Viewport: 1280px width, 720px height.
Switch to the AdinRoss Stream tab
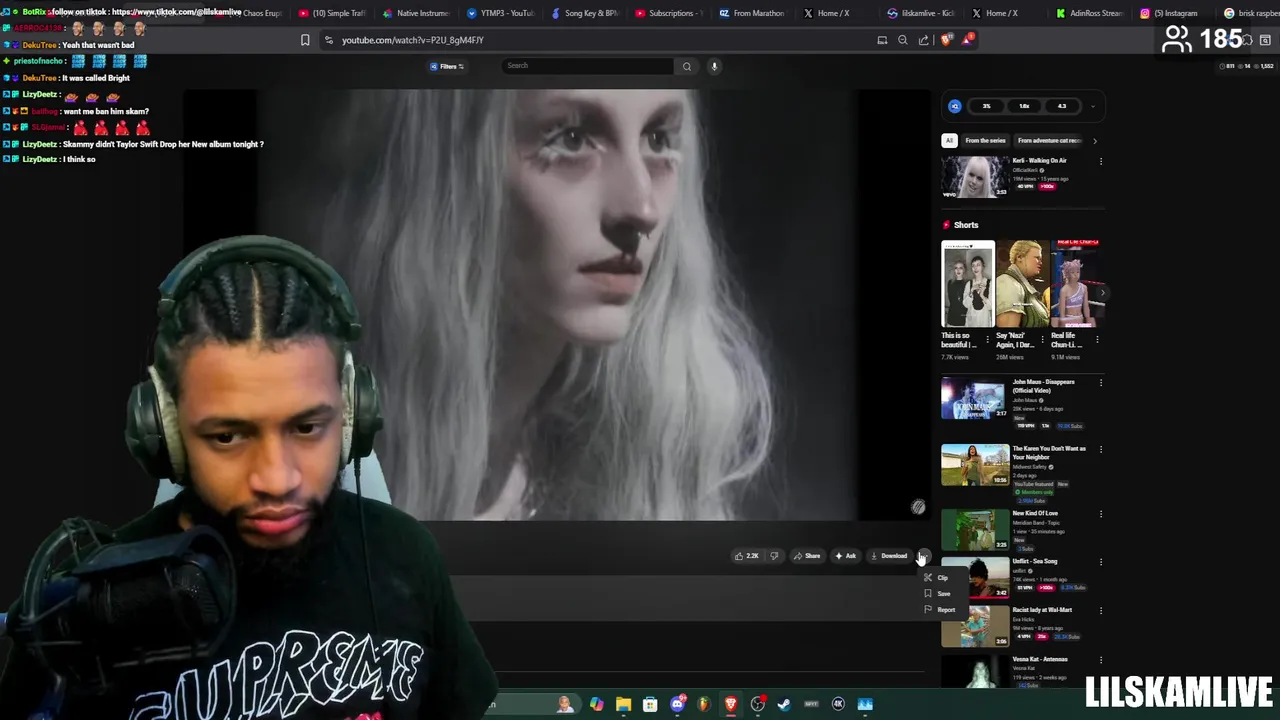(1090, 13)
